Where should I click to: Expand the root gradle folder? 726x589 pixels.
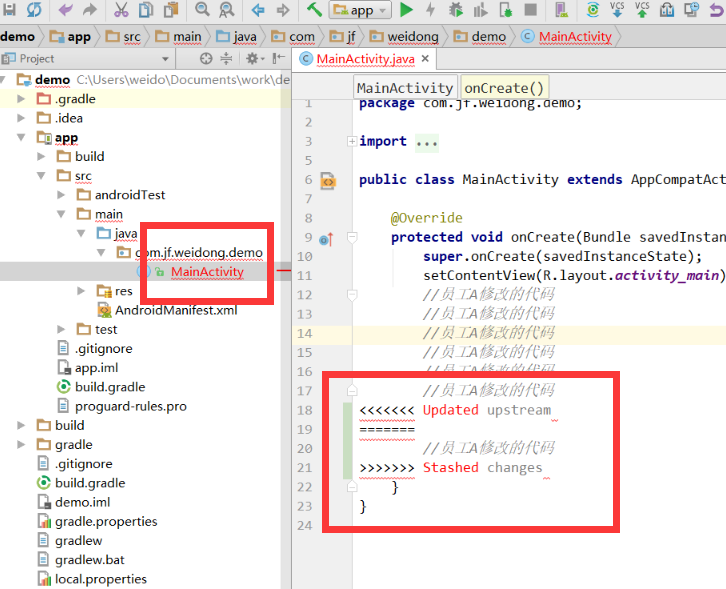[21, 445]
